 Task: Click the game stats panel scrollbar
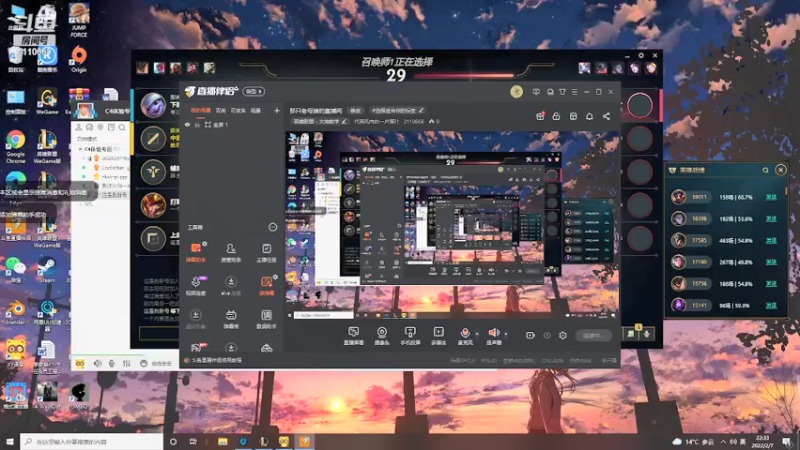[x=786, y=190]
